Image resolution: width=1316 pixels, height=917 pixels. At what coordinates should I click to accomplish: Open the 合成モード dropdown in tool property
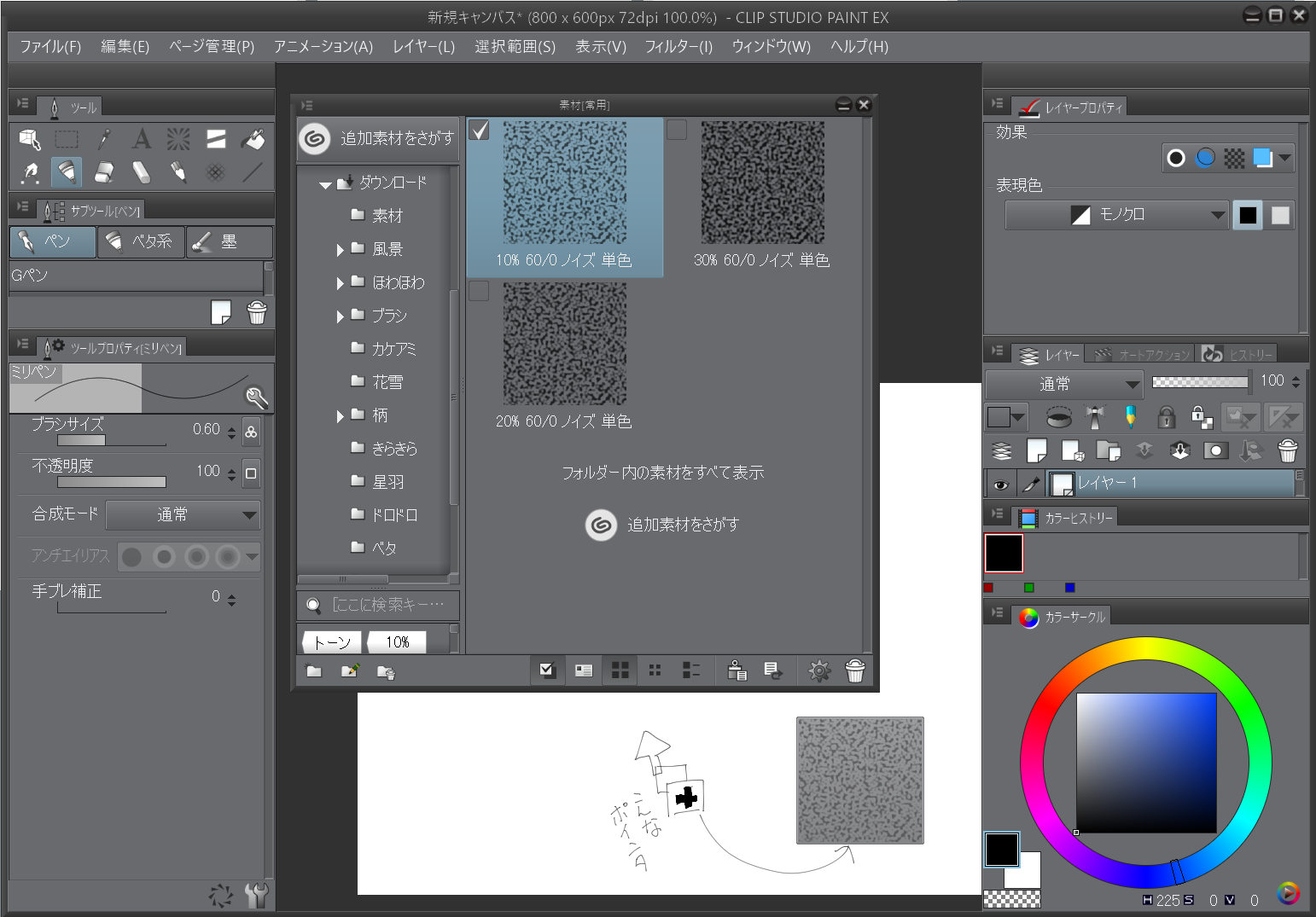point(183,515)
